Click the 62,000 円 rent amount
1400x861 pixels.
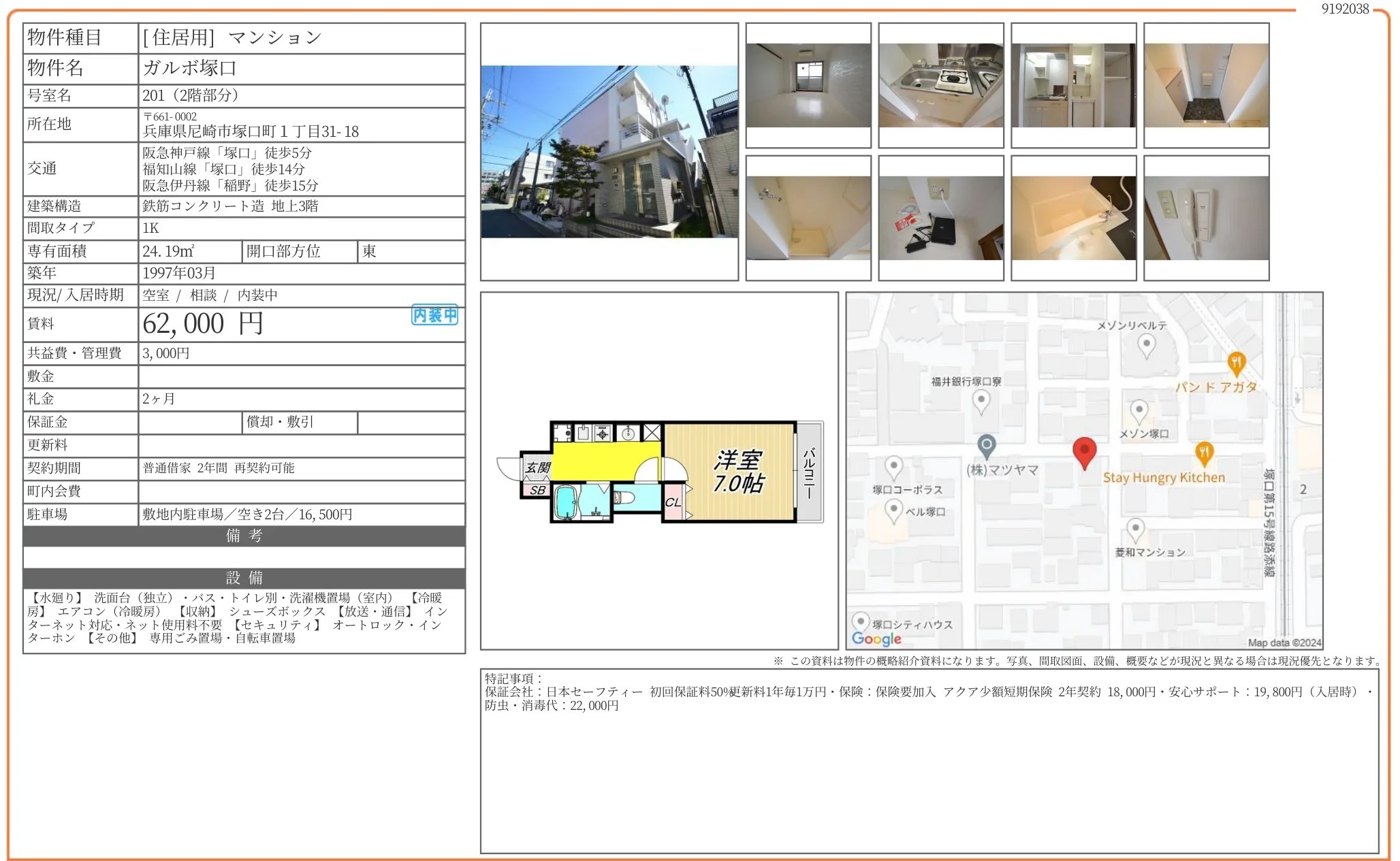coord(202,324)
